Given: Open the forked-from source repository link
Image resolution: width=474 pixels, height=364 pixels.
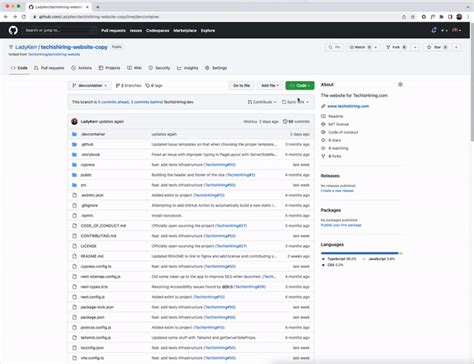Looking at the screenshot, I should pos(54,54).
